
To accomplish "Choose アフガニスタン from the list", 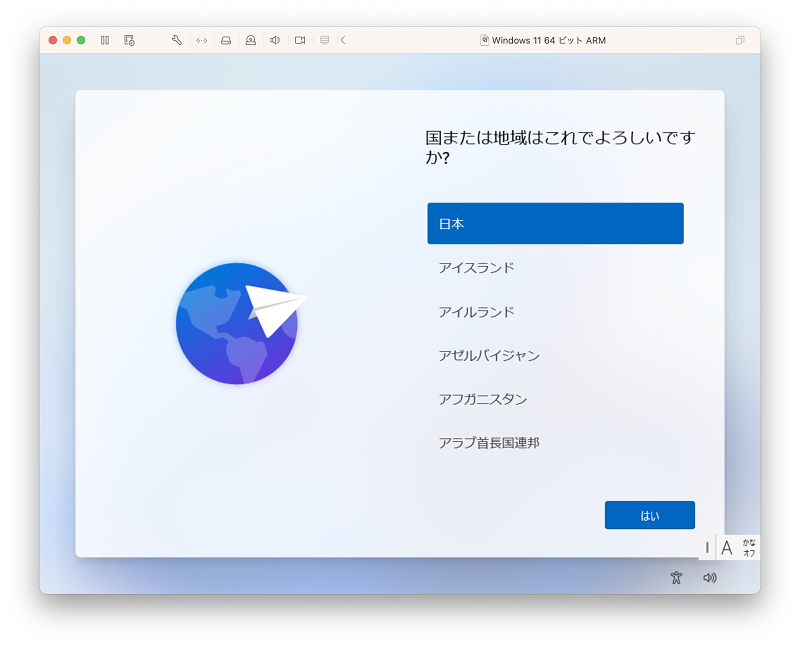I will 555,399.
